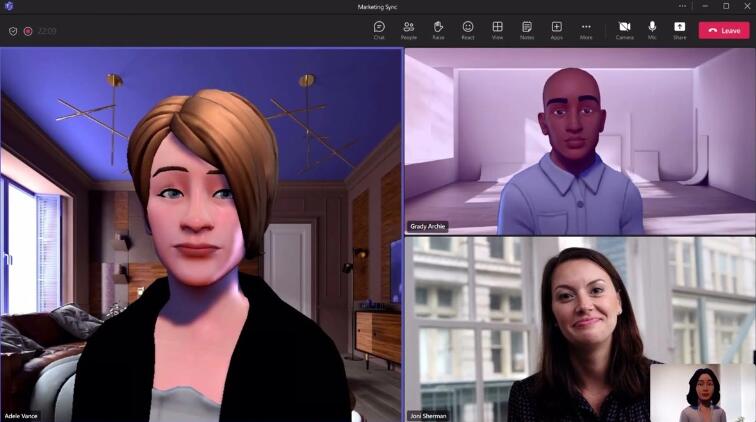Leave the meeting
The height and width of the screenshot is (422, 756).
coord(723,30)
